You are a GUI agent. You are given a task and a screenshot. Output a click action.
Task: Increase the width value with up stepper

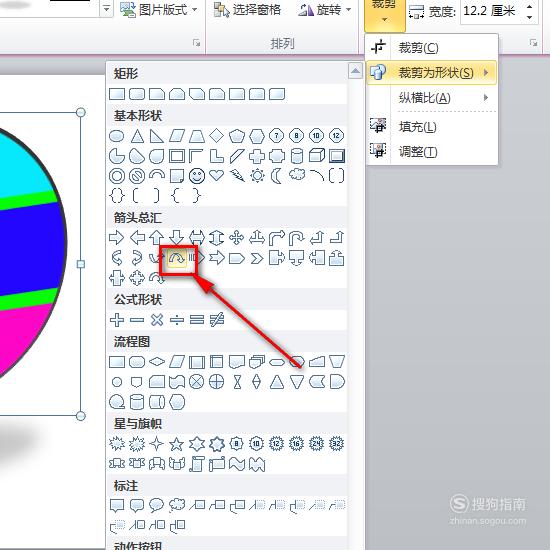pyautogui.click(x=530, y=6)
